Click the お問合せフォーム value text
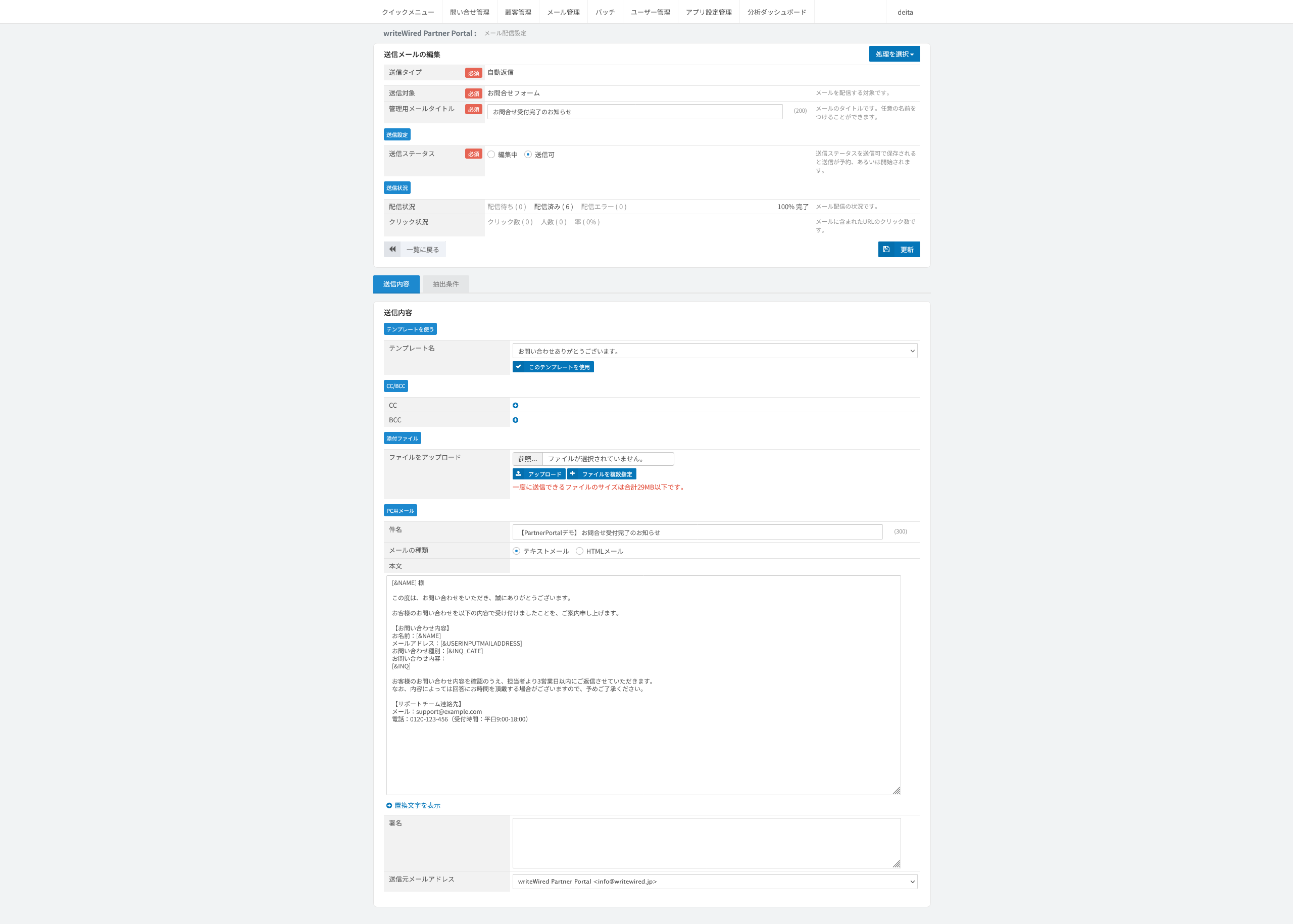1293x924 pixels. 514,93
